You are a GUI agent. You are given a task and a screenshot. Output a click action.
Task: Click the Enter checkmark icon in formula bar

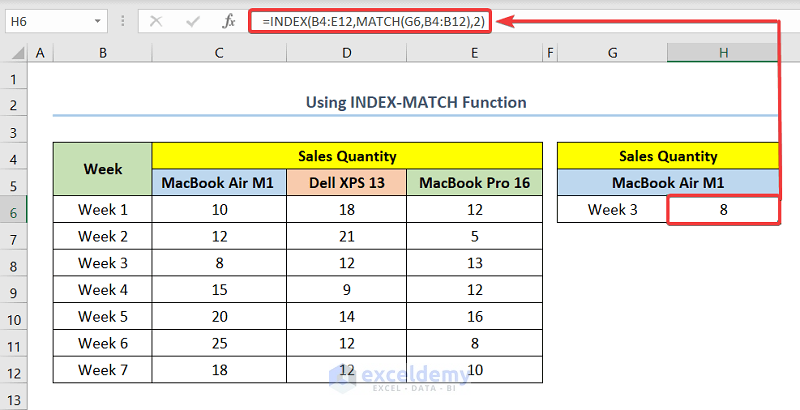(x=192, y=20)
